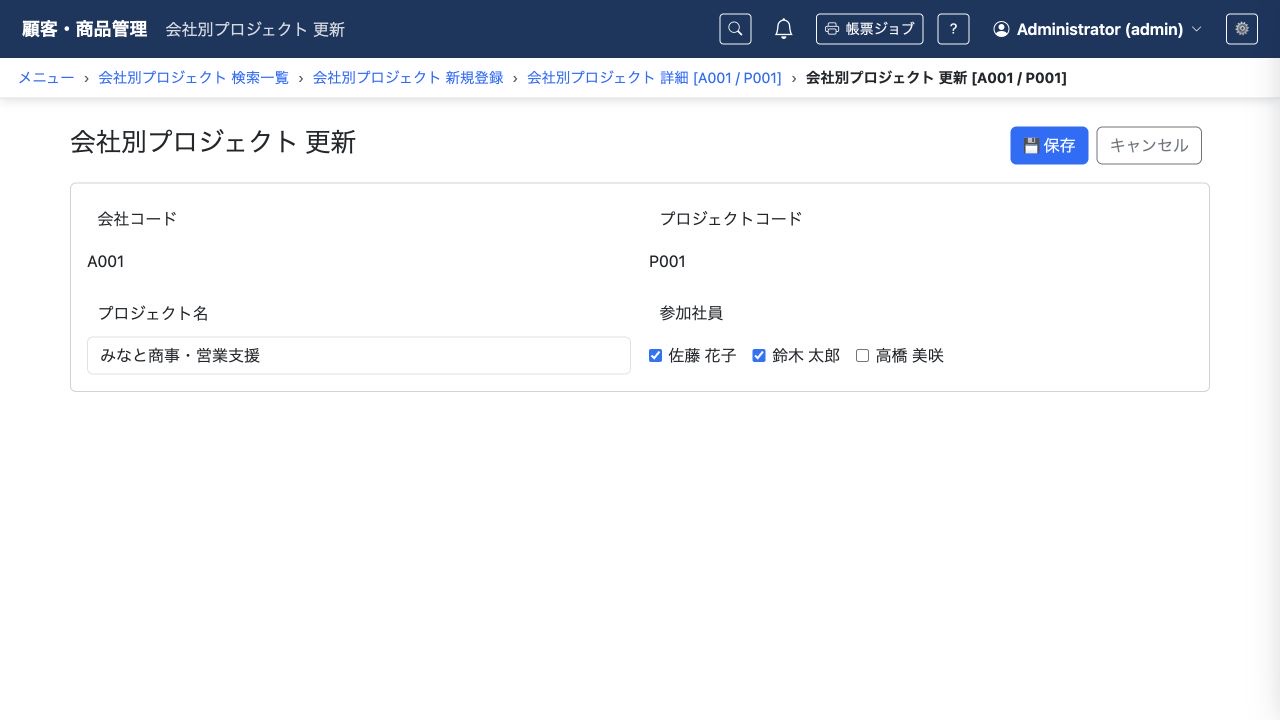Click the プロジェクト名 field label
Screen dimensions: 1280x720
153,313
